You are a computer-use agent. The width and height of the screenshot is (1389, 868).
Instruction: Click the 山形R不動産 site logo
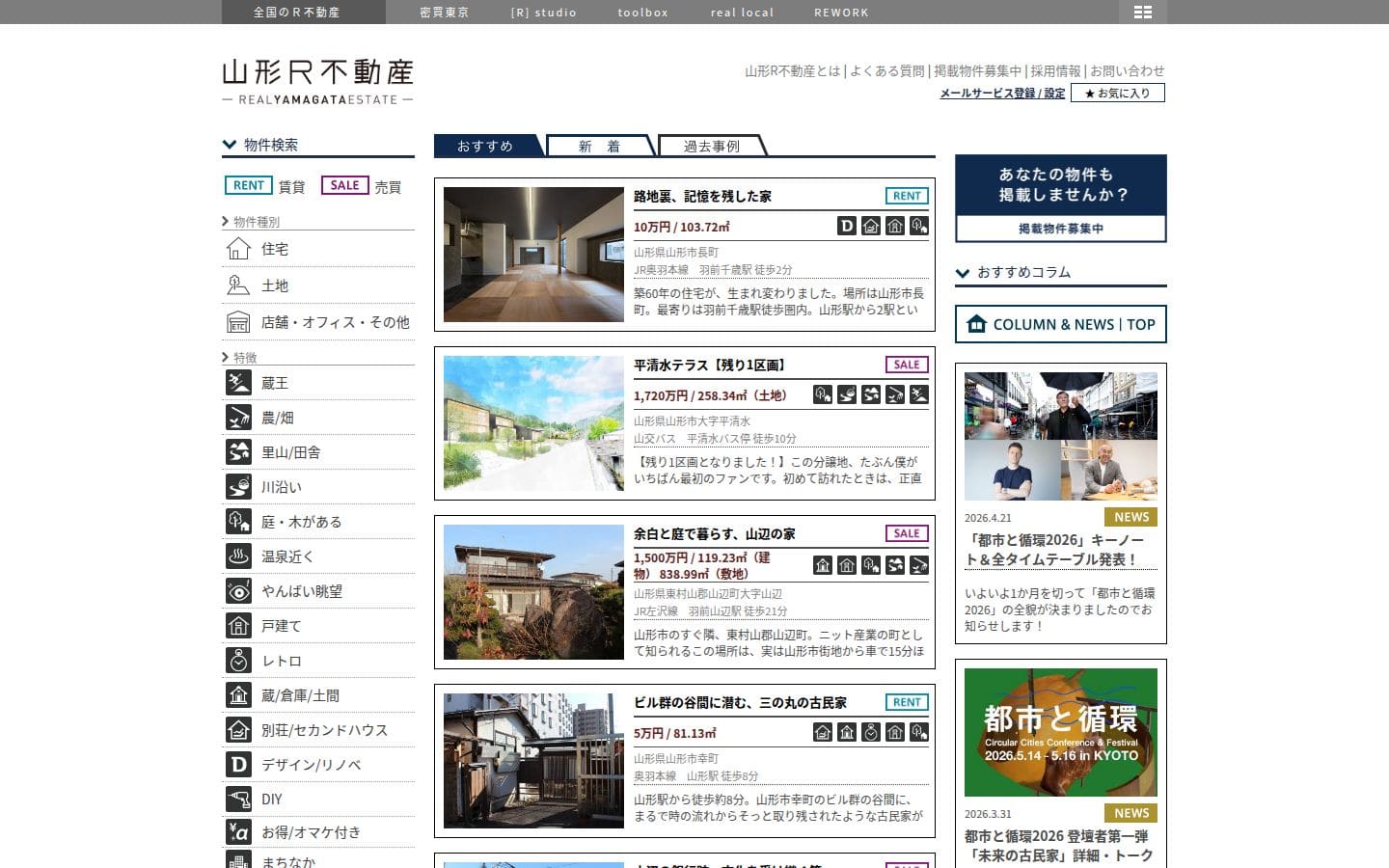tap(317, 81)
